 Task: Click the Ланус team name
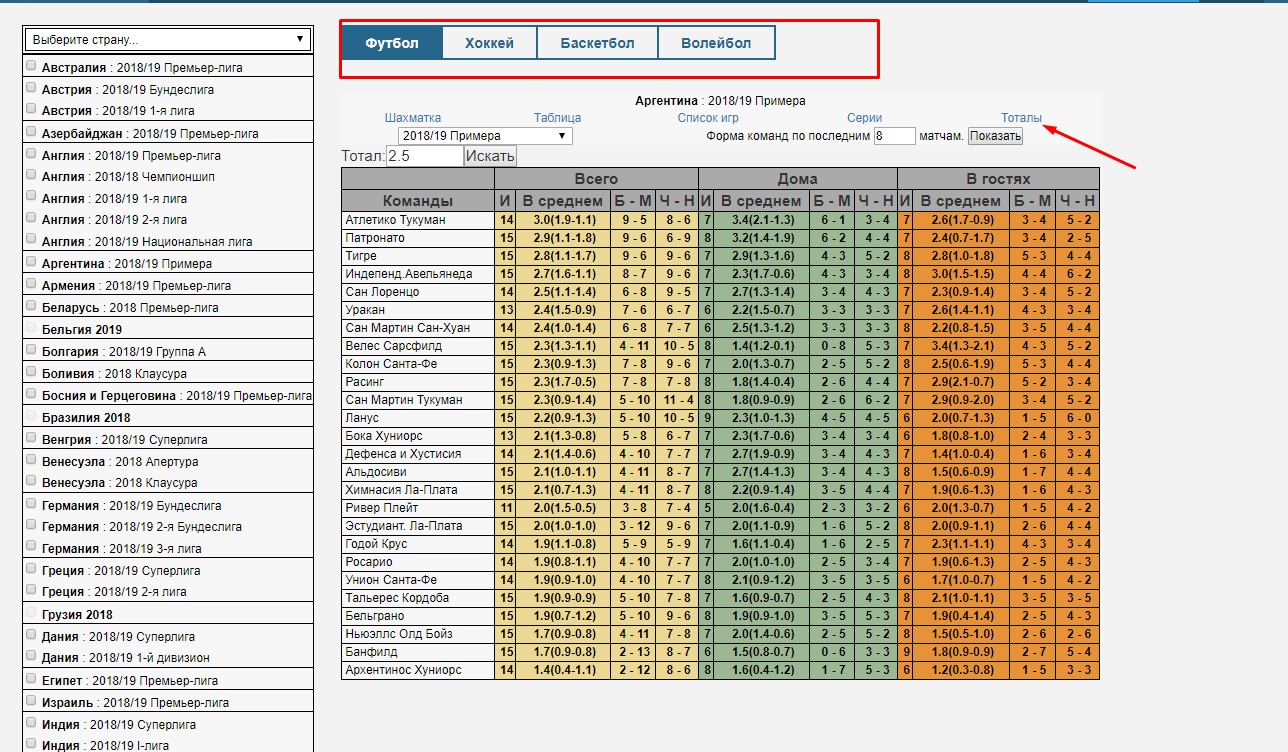[362, 418]
